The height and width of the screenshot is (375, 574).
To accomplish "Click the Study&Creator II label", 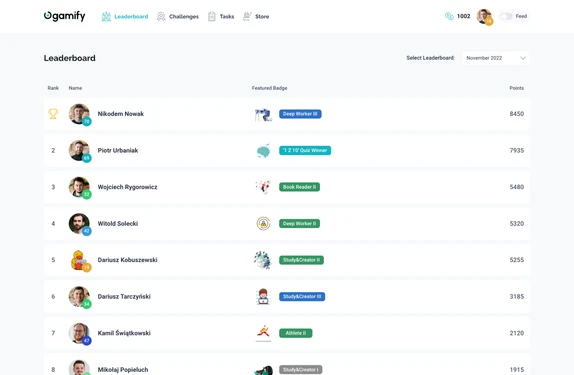I will (301, 260).
